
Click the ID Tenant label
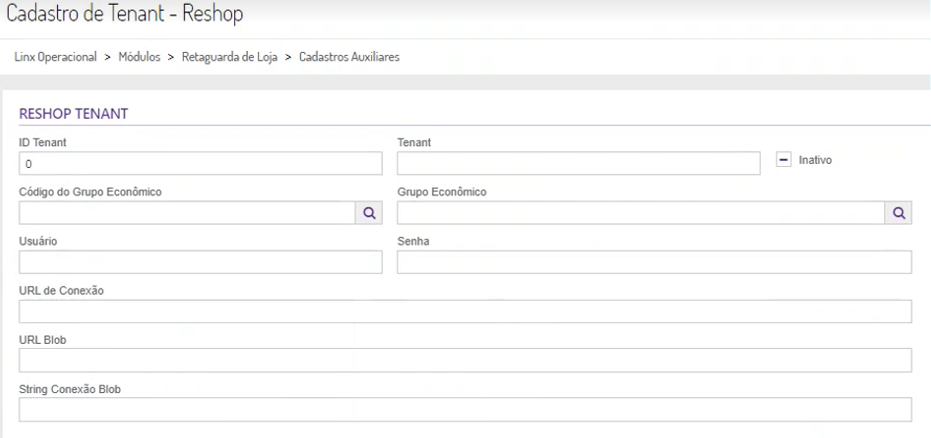(x=42, y=142)
